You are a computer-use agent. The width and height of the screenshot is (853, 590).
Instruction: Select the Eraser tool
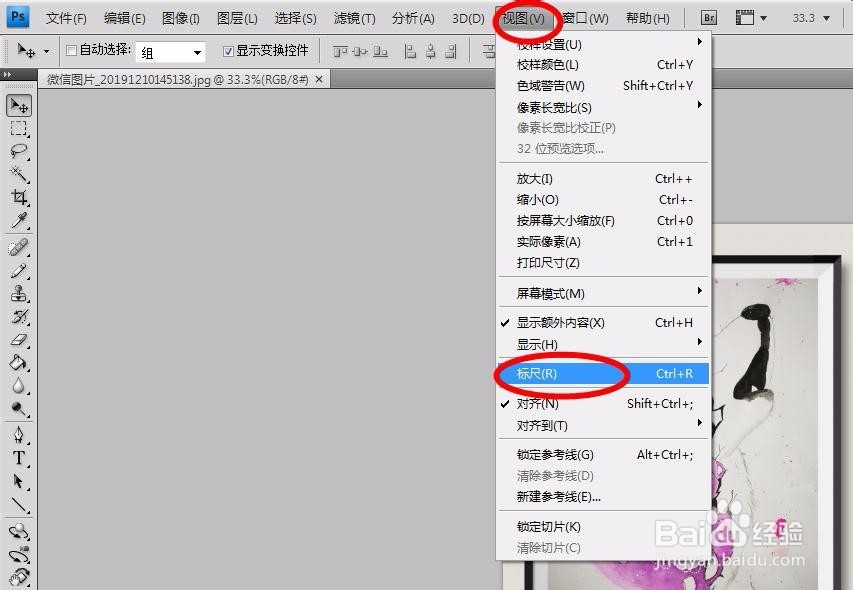point(19,340)
